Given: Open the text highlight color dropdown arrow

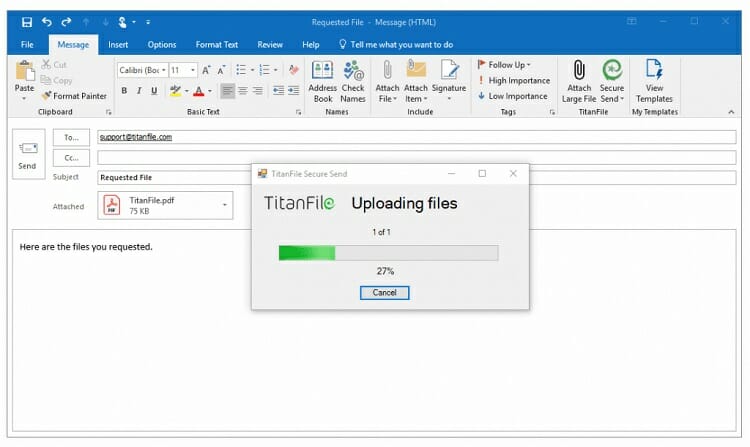Looking at the screenshot, I should [187, 90].
